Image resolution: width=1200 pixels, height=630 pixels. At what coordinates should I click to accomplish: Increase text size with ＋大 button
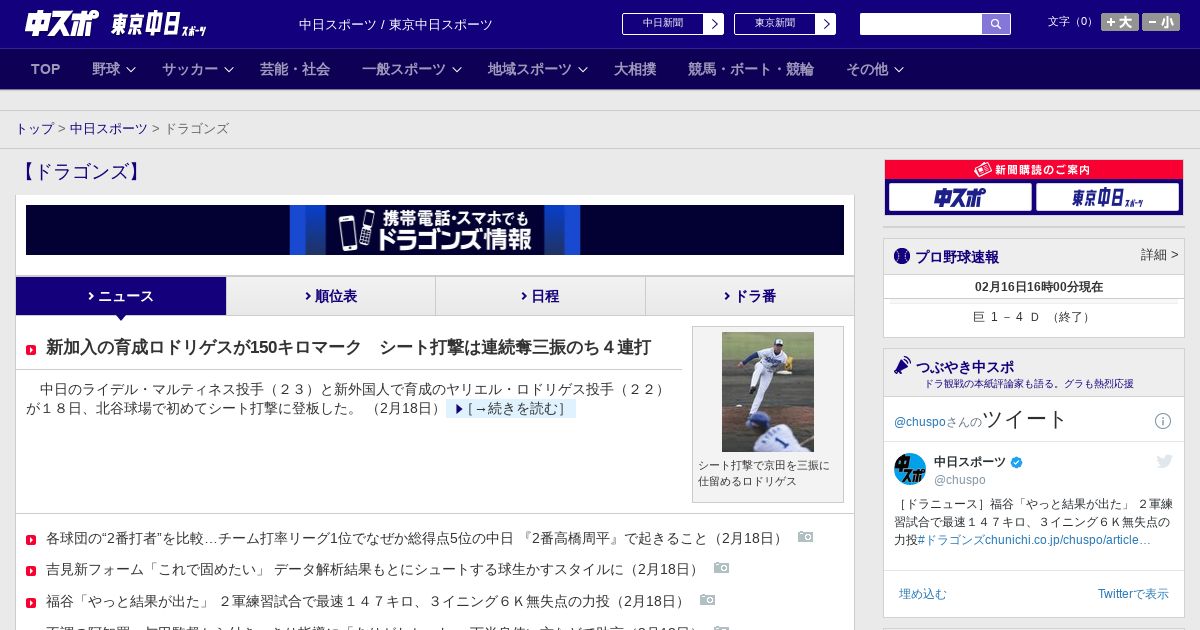tap(1120, 22)
